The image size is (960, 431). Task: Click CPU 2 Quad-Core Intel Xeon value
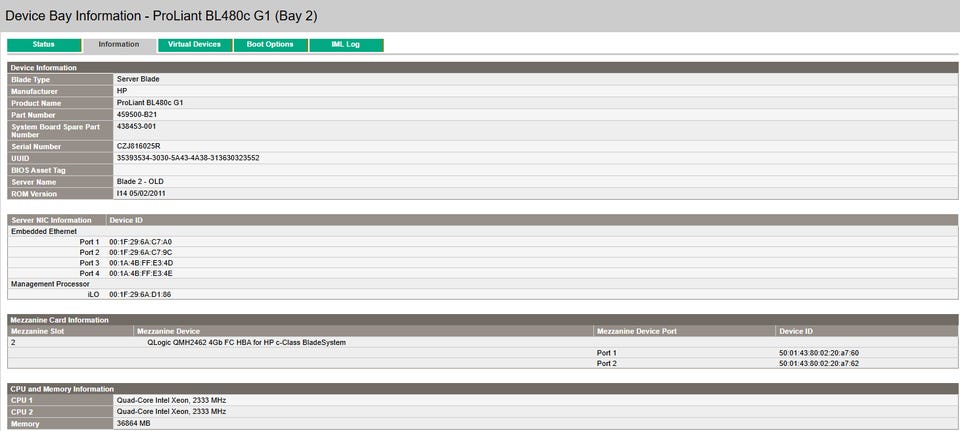[x=171, y=411]
